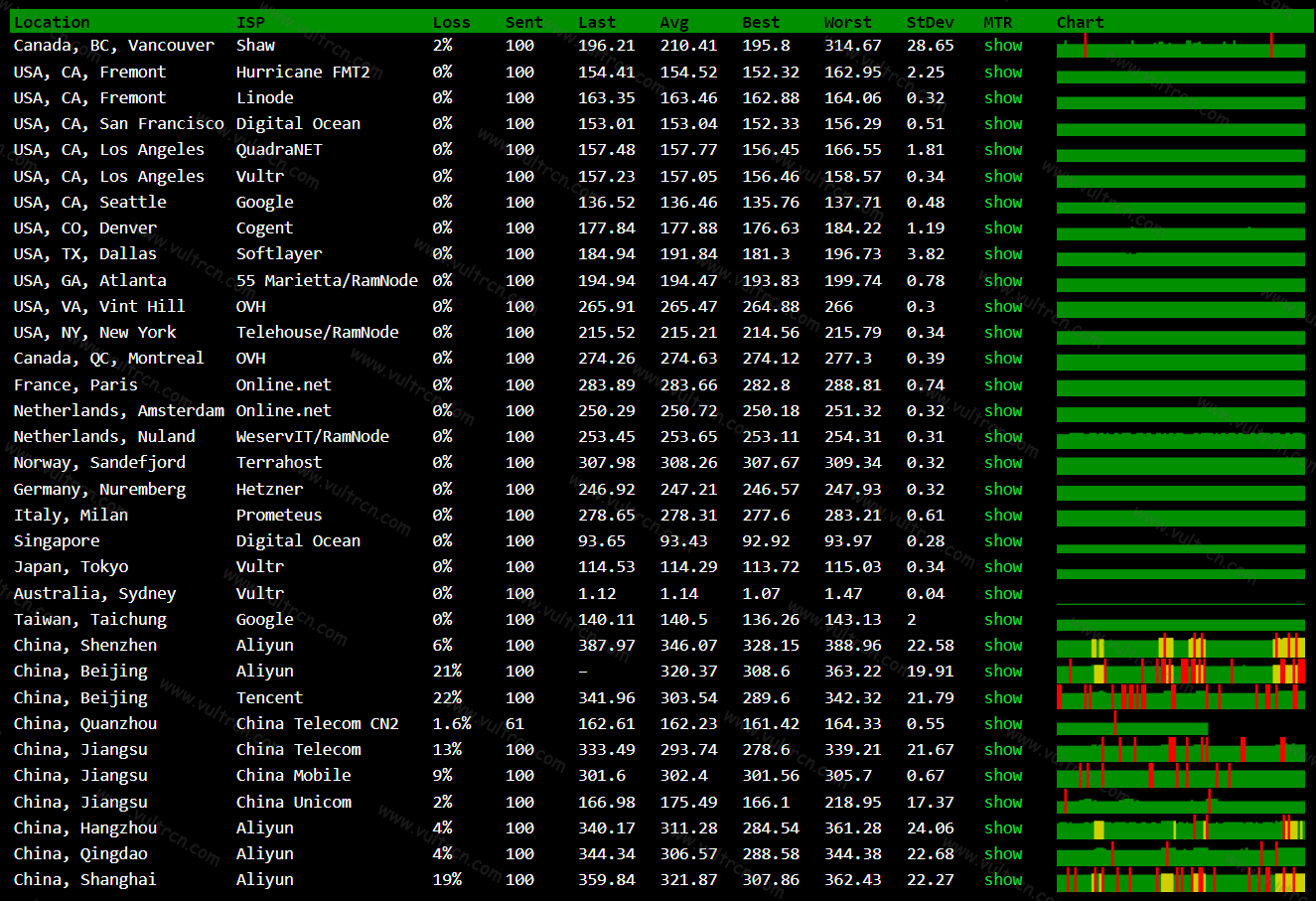Click show link for Hangzhou Aliyun row
Viewport: 1316px width, 901px height.
coord(1003,827)
